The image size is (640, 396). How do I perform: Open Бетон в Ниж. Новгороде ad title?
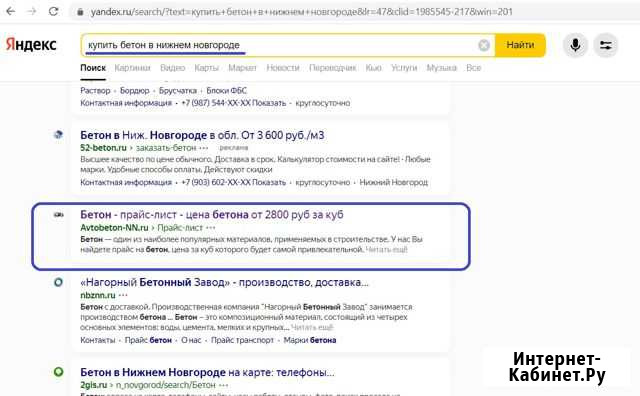pos(202,135)
